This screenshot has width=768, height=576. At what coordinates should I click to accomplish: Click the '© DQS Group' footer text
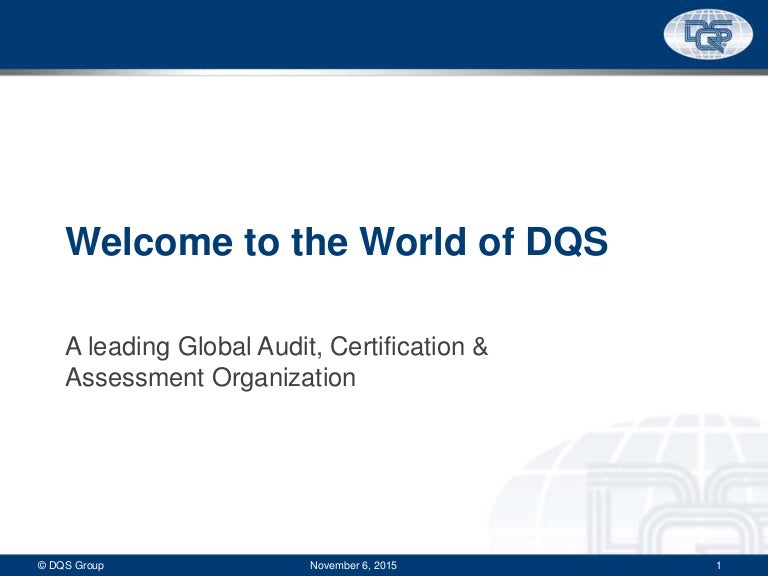[x=71, y=565]
